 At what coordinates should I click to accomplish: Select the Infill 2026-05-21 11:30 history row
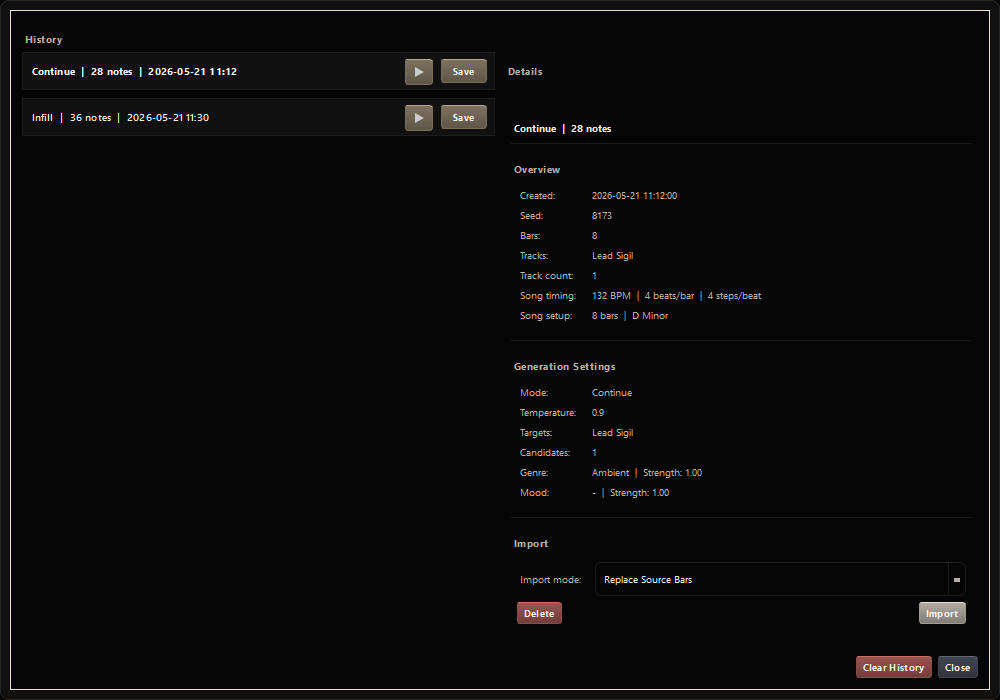[x=258, y=117]
